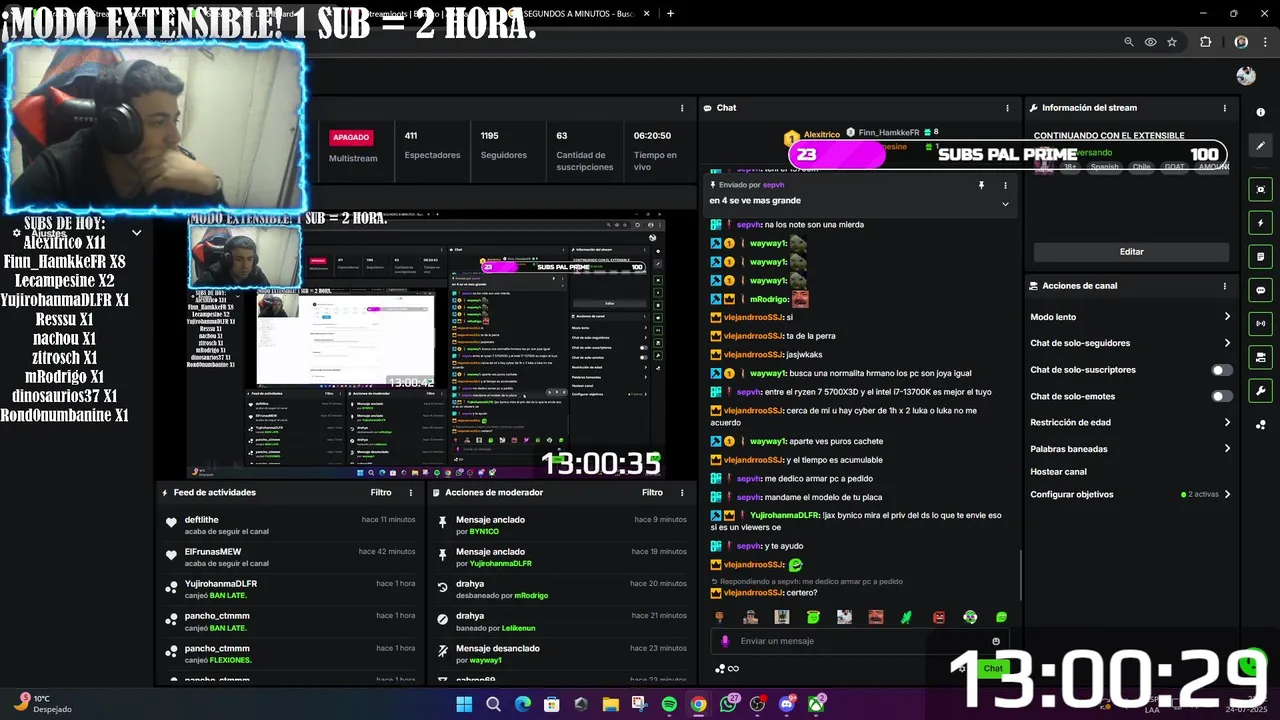Viewport: 1280px width, 720px height.
Task: Open the Windows Start menu
Action: [464, 705]
